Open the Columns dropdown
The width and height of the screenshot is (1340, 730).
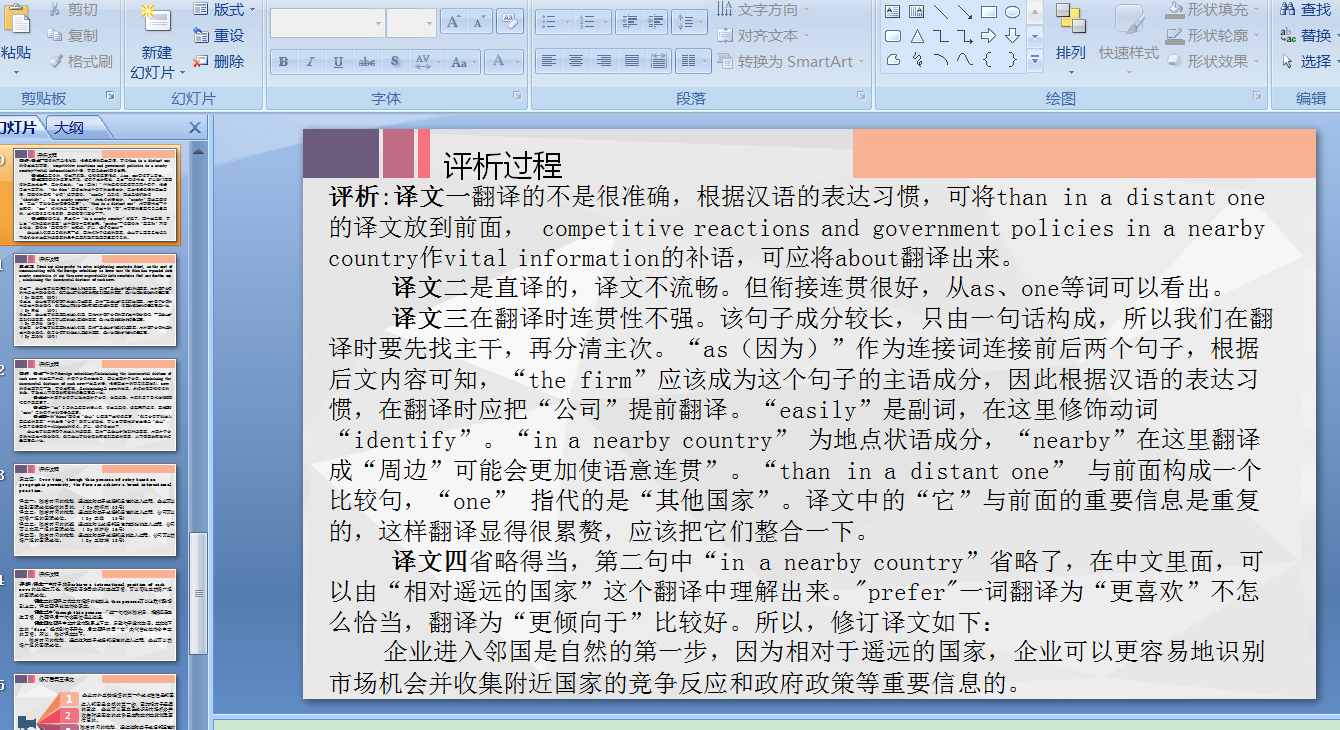pos(693,61)
